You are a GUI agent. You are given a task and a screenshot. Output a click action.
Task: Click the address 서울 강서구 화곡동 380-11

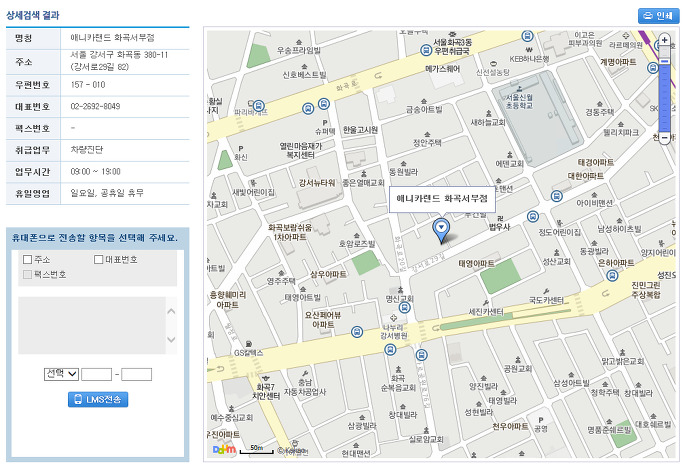(119, 55)
